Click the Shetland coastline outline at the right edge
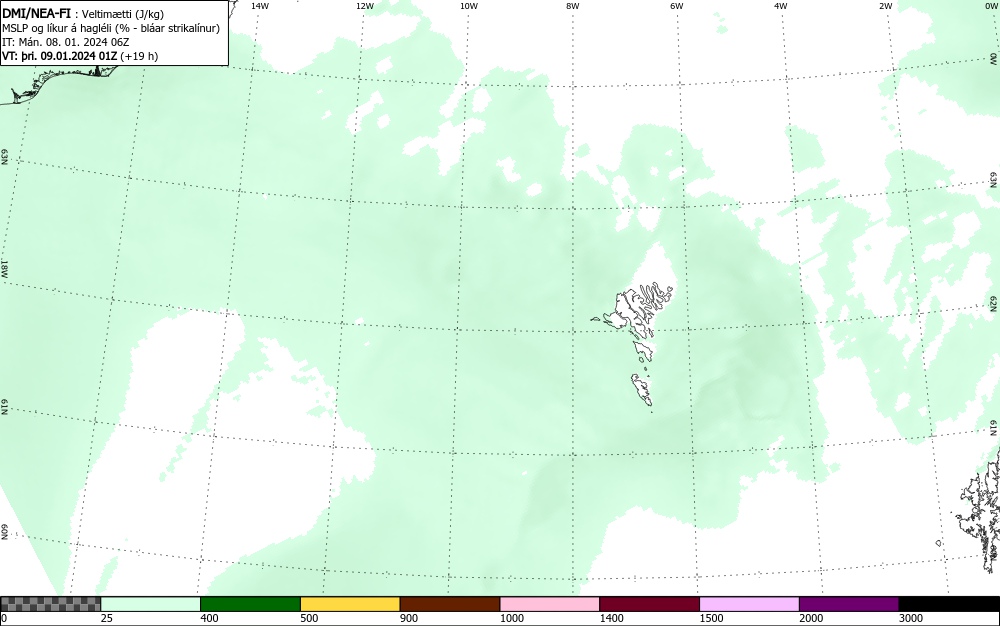Viewport: 1000px width, 626px height. (982, 510)
